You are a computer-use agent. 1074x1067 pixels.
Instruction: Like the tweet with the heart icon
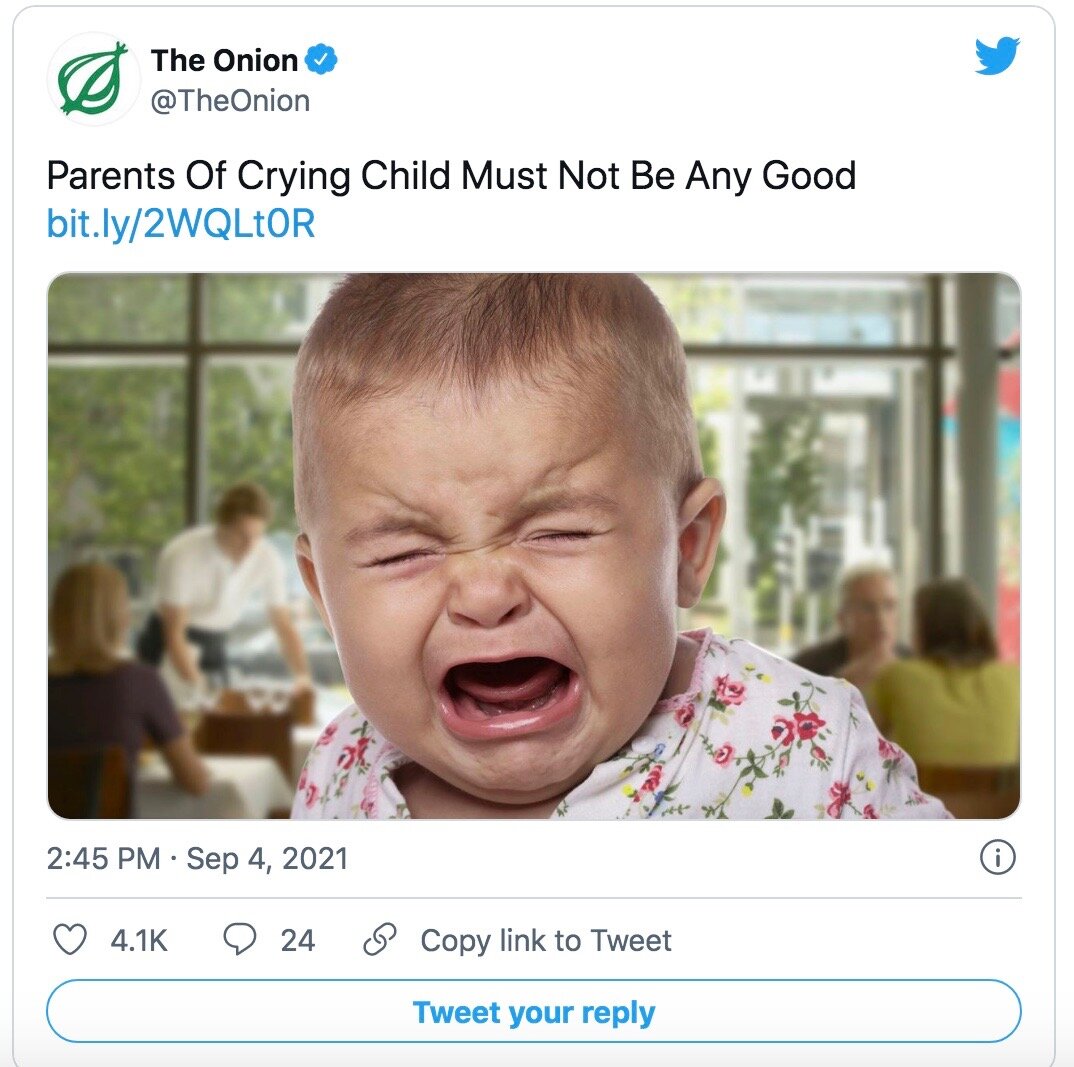pyautogui.click(x=70, y=939)
